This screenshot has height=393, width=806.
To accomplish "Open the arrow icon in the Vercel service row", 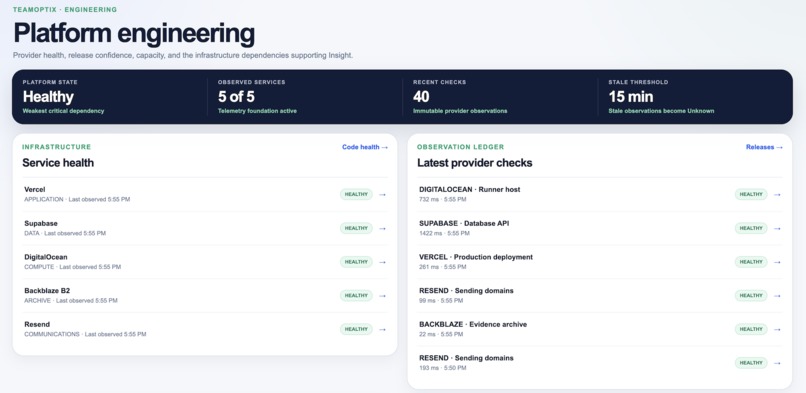I will (382, 195).
